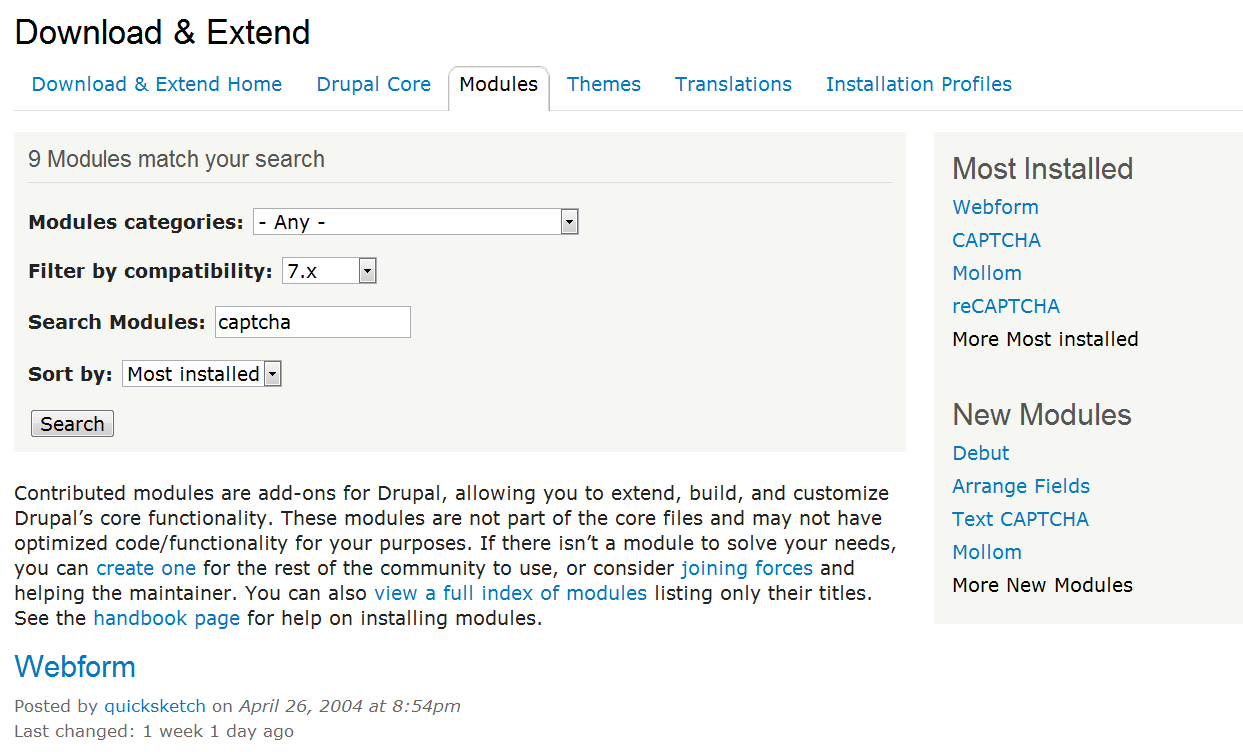Click the More New Modules link
The image size is (1243, 752).
click(x=1042, y=585)
